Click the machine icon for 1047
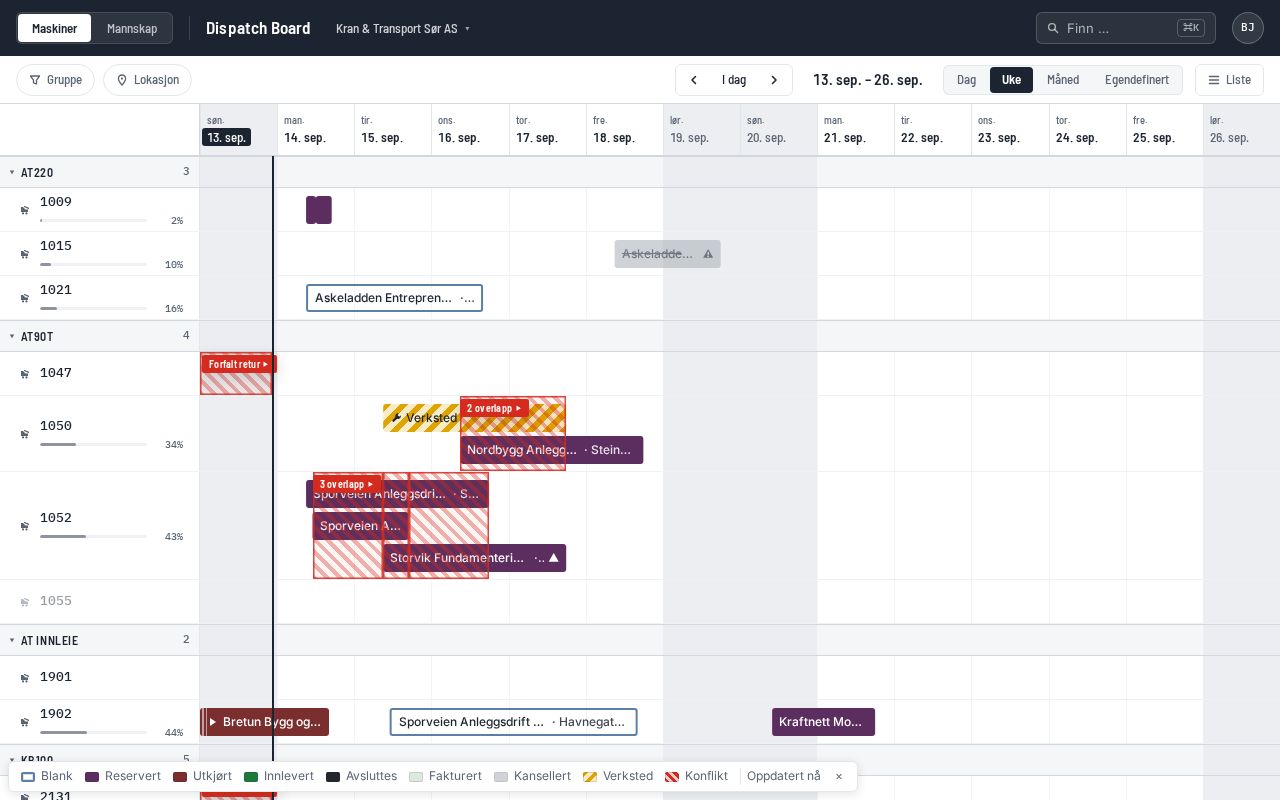Viewport: 1280px width, 800px height. 25,374
